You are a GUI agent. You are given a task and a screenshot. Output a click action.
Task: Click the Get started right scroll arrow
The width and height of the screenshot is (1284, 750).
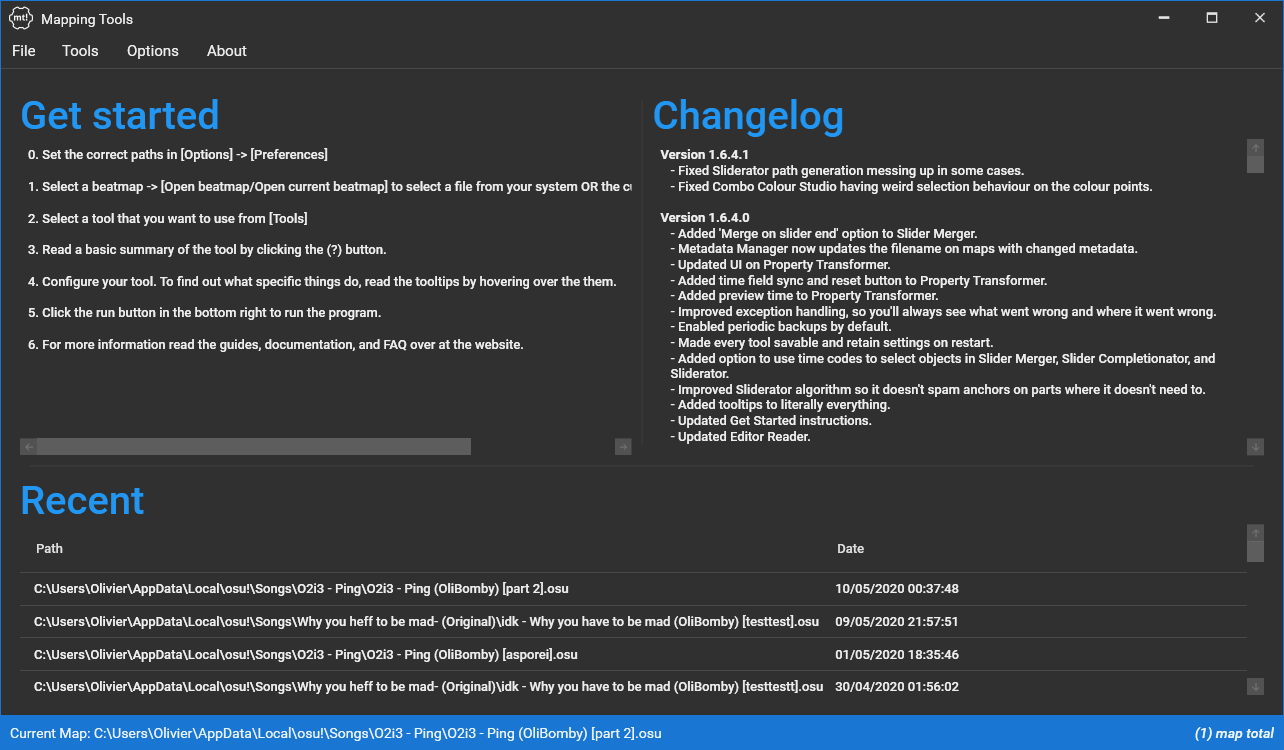click(623, 447)
